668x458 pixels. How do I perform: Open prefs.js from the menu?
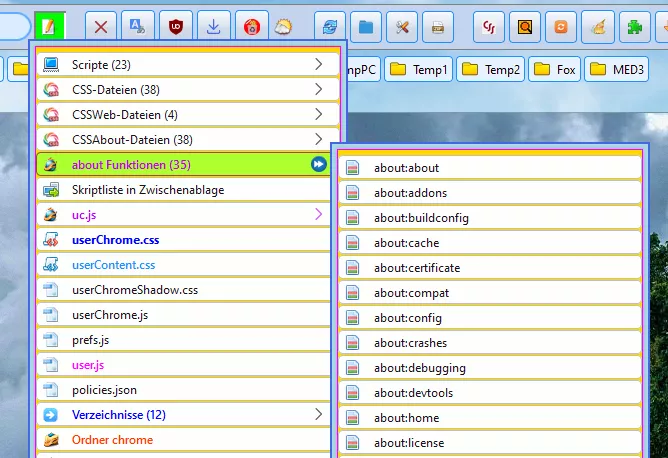pyautogui.click(x=184, y=340)
